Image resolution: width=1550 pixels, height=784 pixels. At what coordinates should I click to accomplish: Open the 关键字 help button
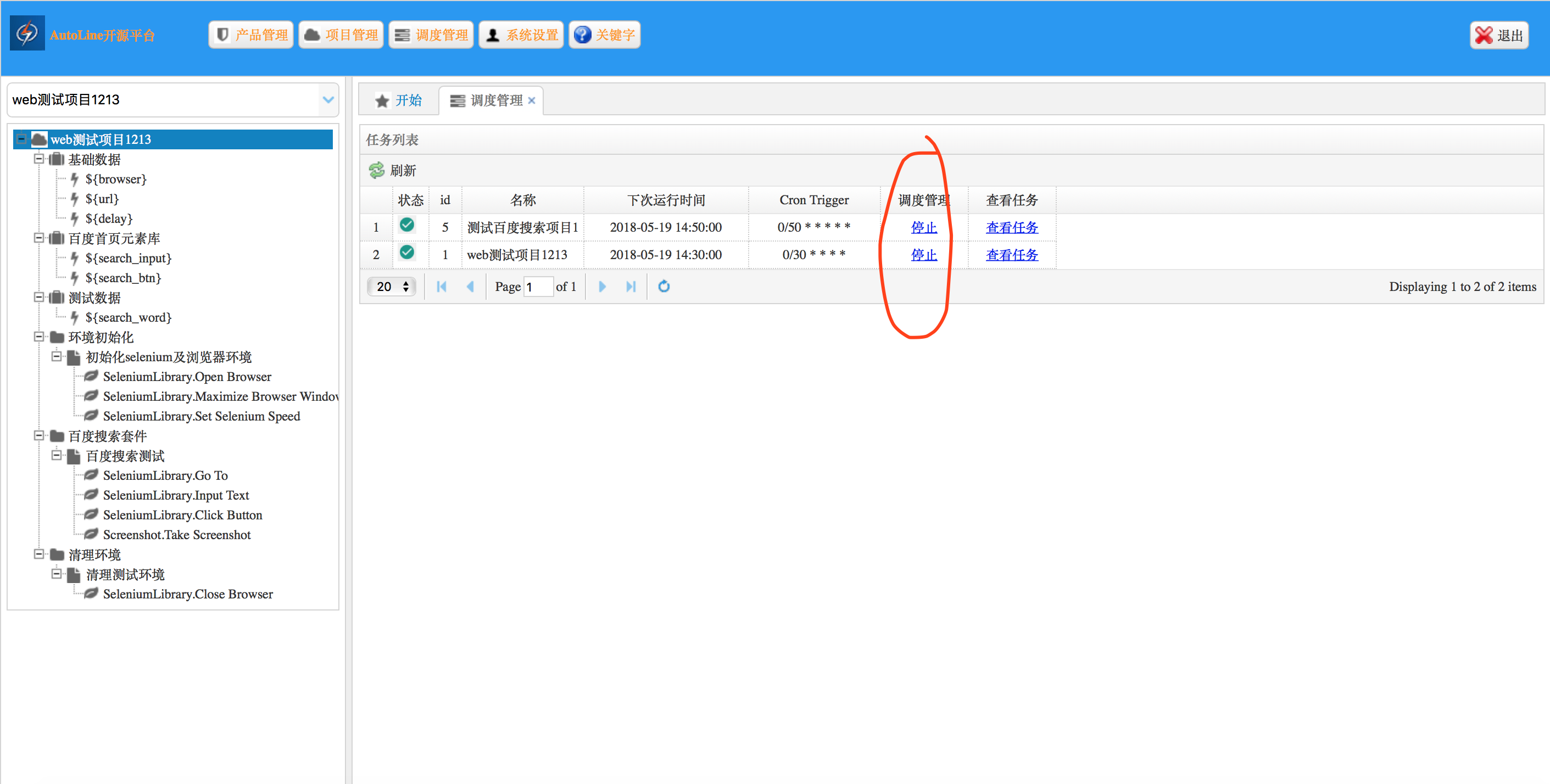604,35
